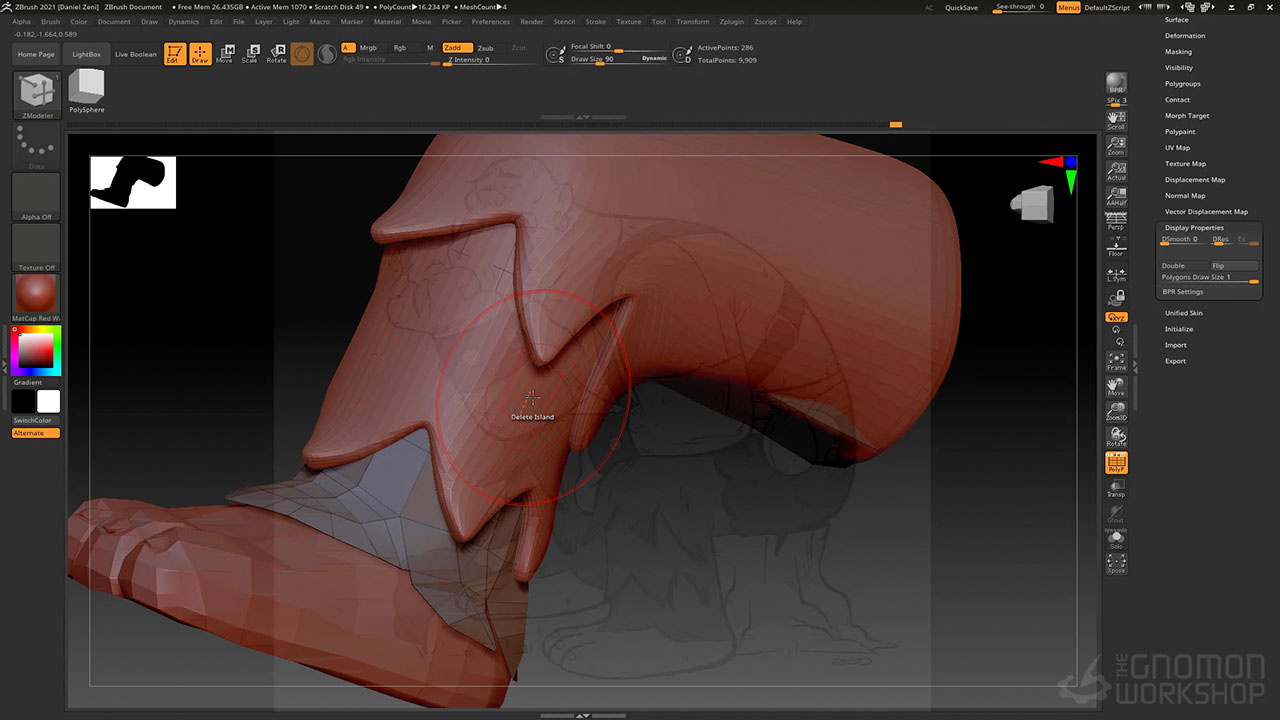Expand the UV Map subpalette
The width and height of the screenshot is (1280, 720).
coord(1177,148)
